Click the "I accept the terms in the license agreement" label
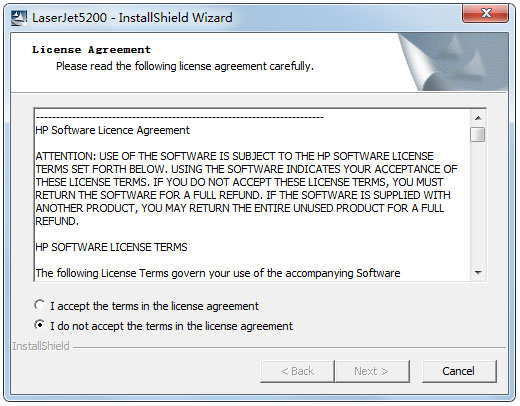 [x=154, y=306]
